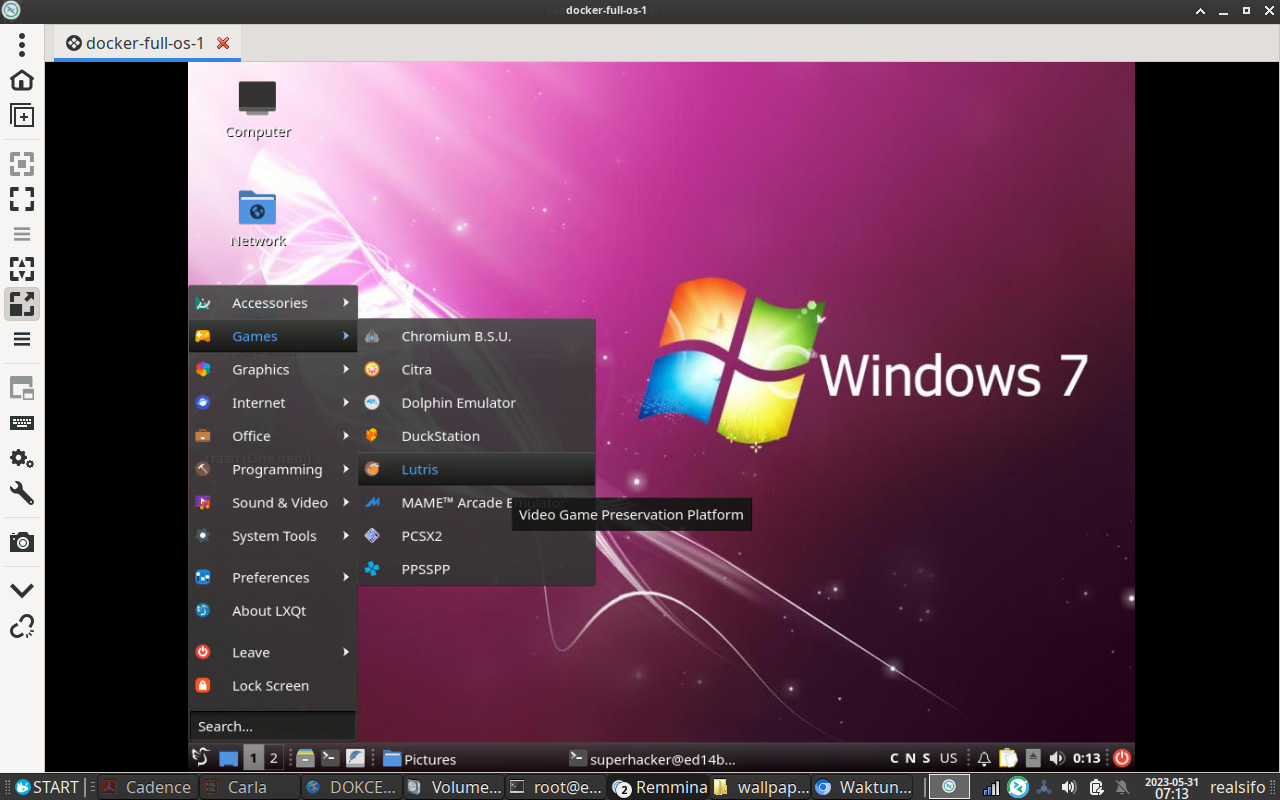
Task: Open the Network desktop icon
Action: 258,217
